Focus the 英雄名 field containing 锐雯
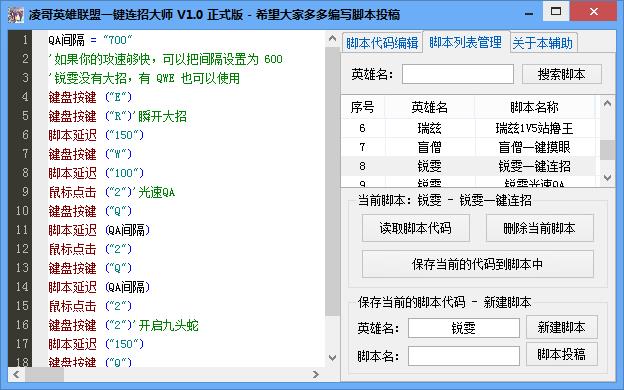624x390 pixels. coord(464,328)
